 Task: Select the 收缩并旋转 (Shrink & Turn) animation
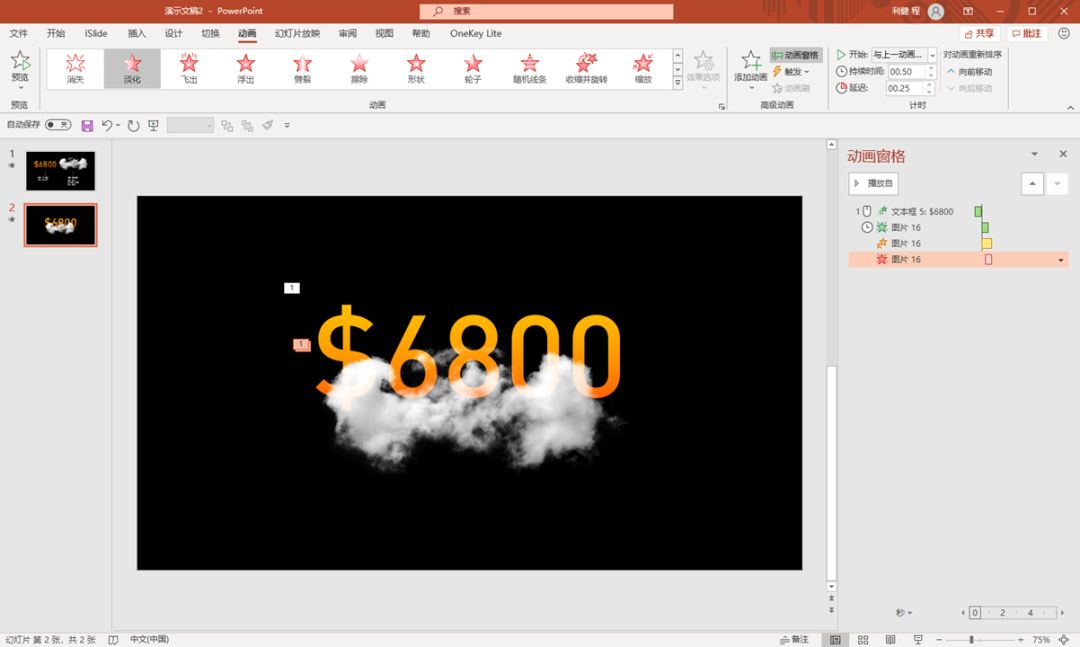click(x=587, y=69)
